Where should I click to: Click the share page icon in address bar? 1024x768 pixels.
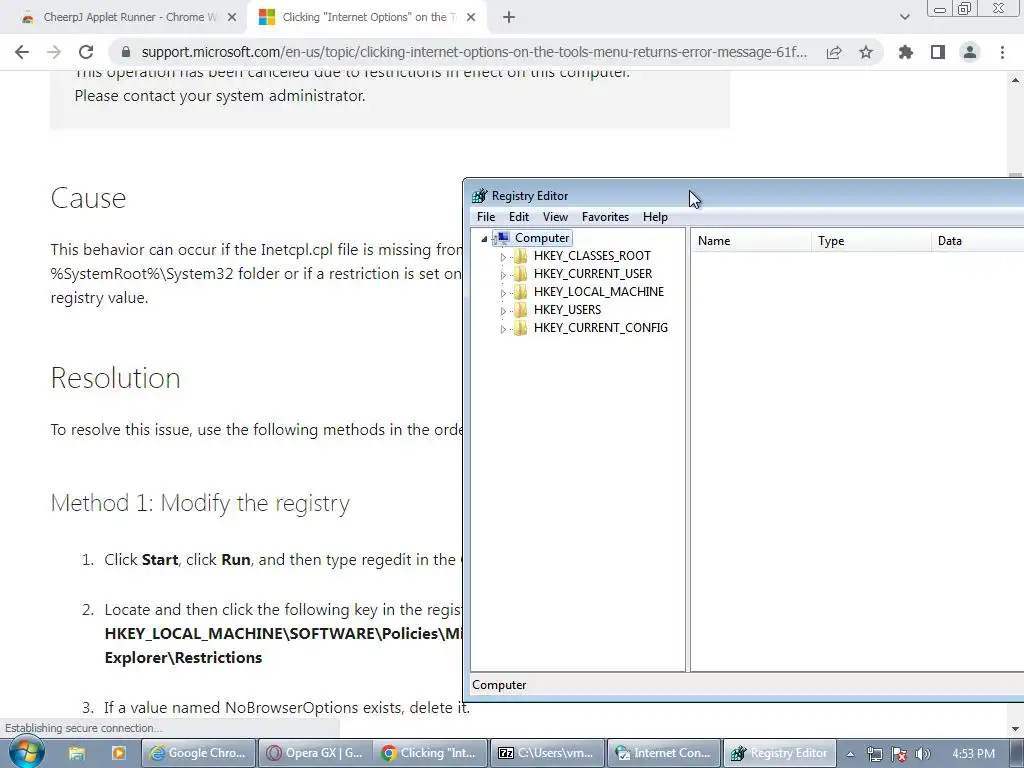[x=834, y=52]
